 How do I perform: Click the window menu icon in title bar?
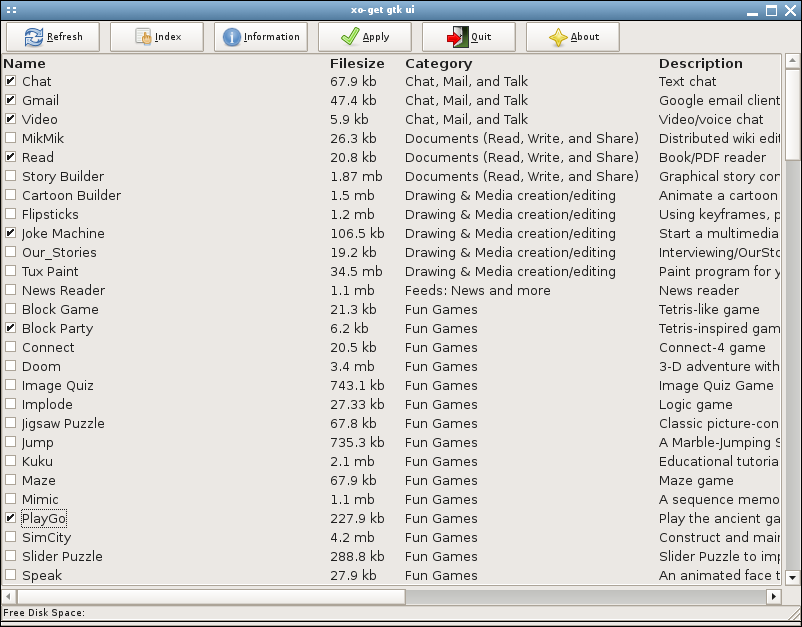pos(12,8)
